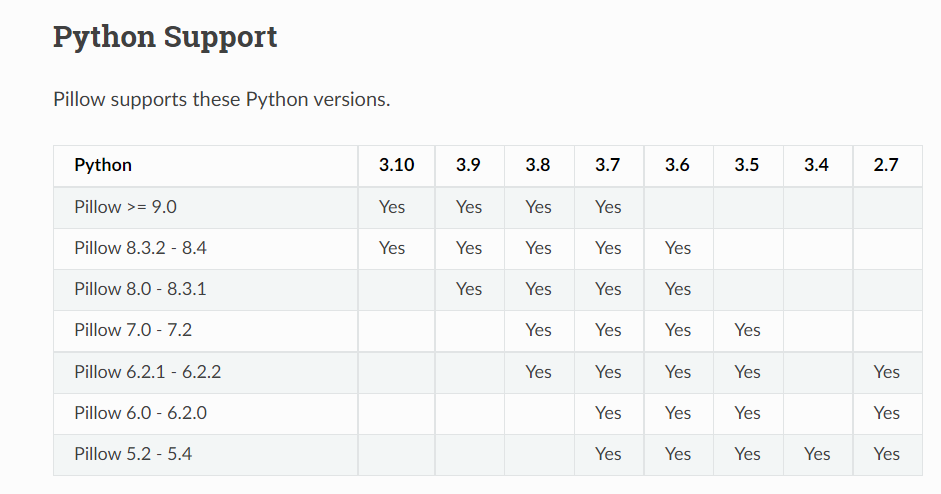The height and width of the screenshot is (494, 941).
Task: Click the "Pillow 8.0 - 8.3.1" row label
Action: [x=139, y=289]
